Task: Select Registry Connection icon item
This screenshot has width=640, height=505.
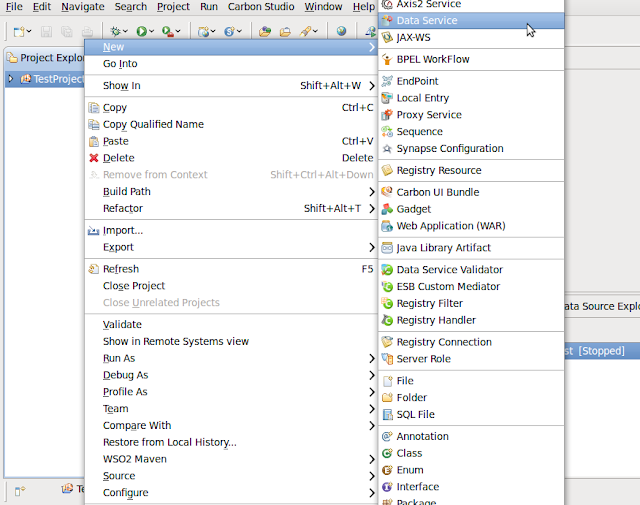Action: click(471, 342)
